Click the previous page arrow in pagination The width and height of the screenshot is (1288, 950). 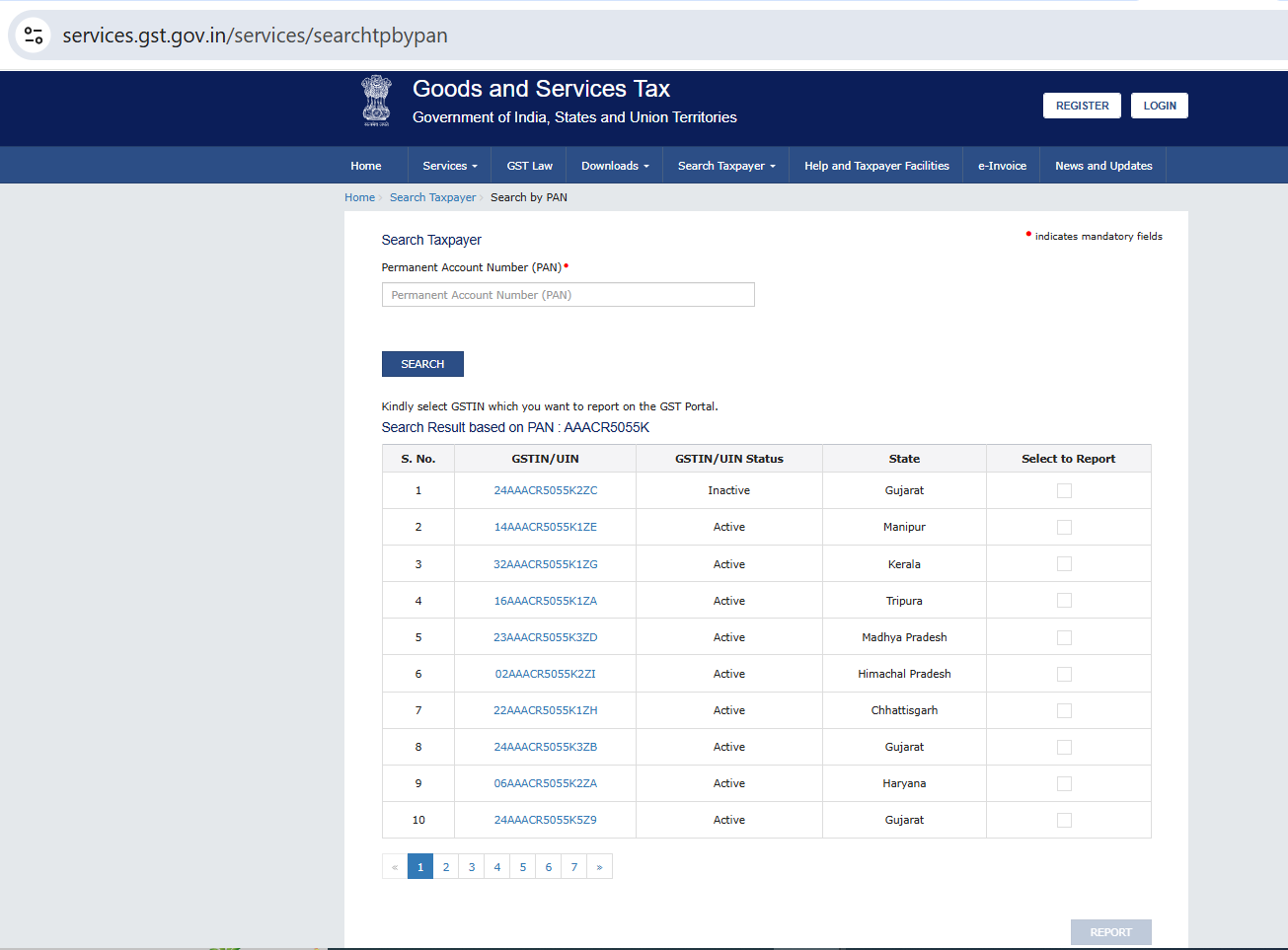click(x=395, y=867)
